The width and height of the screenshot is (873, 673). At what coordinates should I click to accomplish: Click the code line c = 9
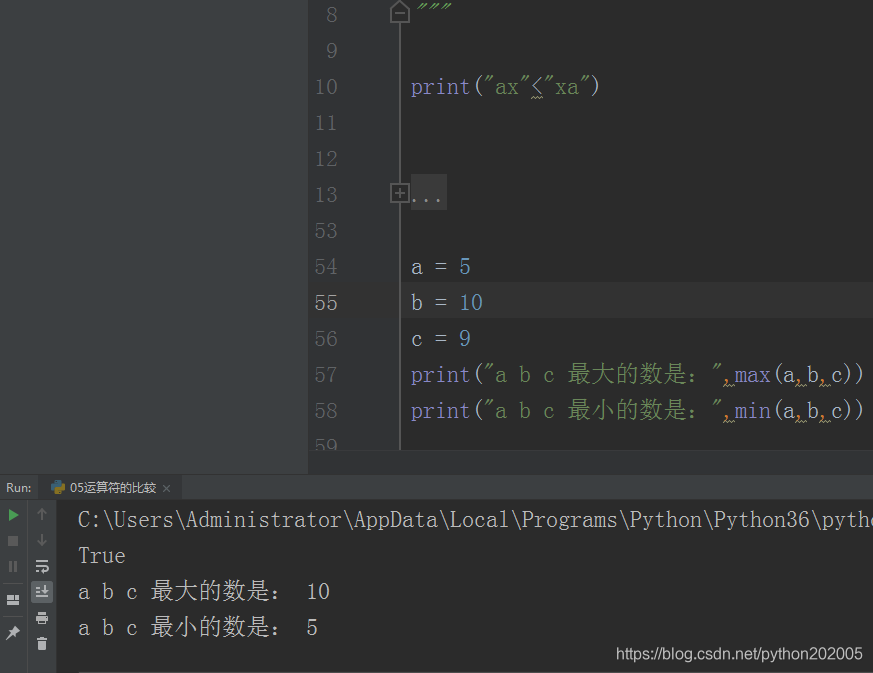pyautogui.click(x=440, y=338)
